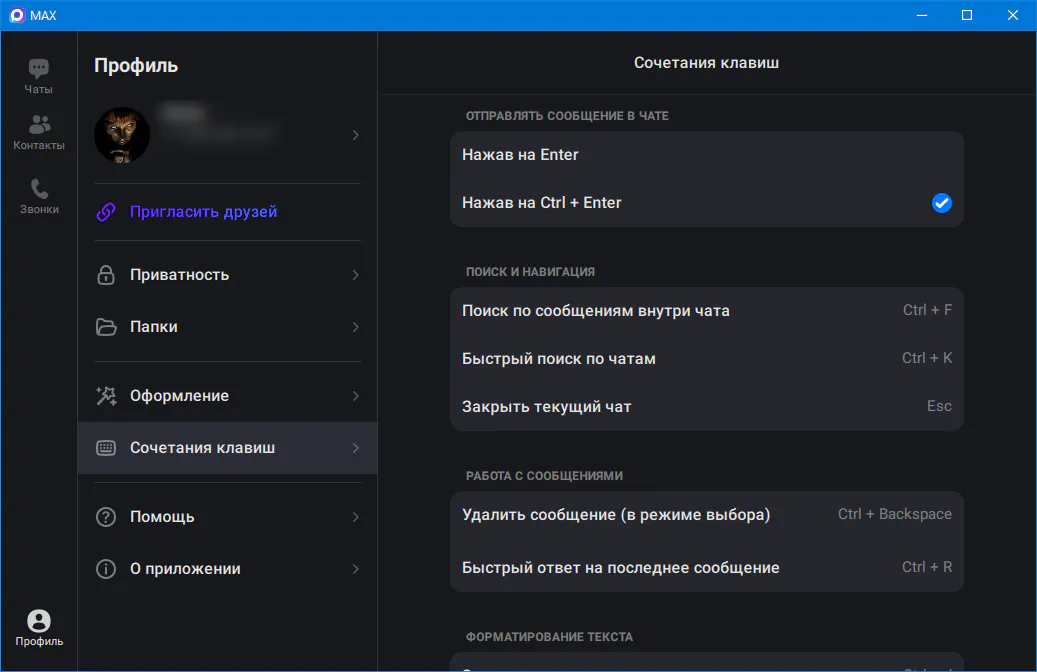
Task: Open the Приватность settings item
Action: click(228, 274)
